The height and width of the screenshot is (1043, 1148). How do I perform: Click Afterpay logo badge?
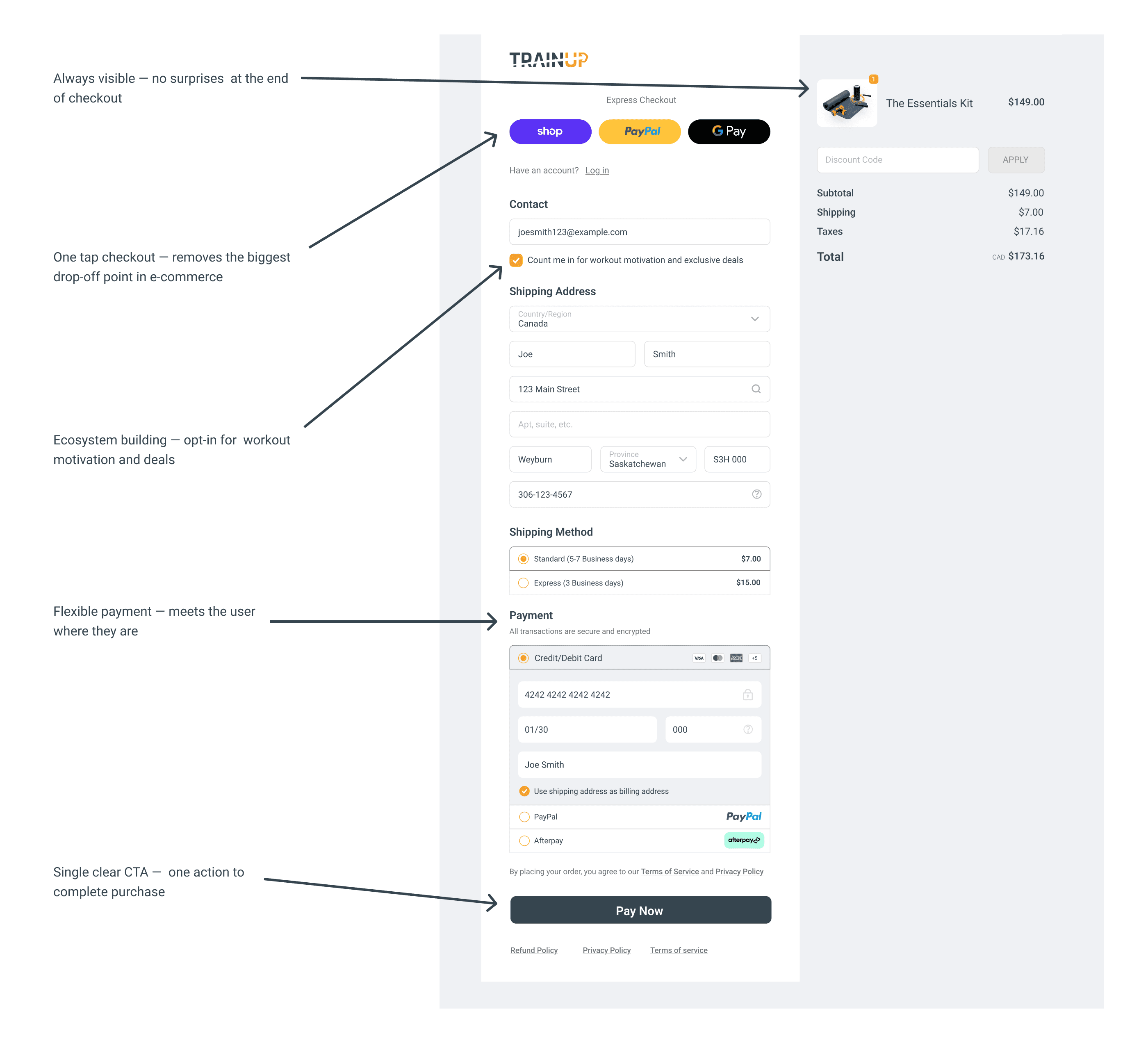click(744, 840)
